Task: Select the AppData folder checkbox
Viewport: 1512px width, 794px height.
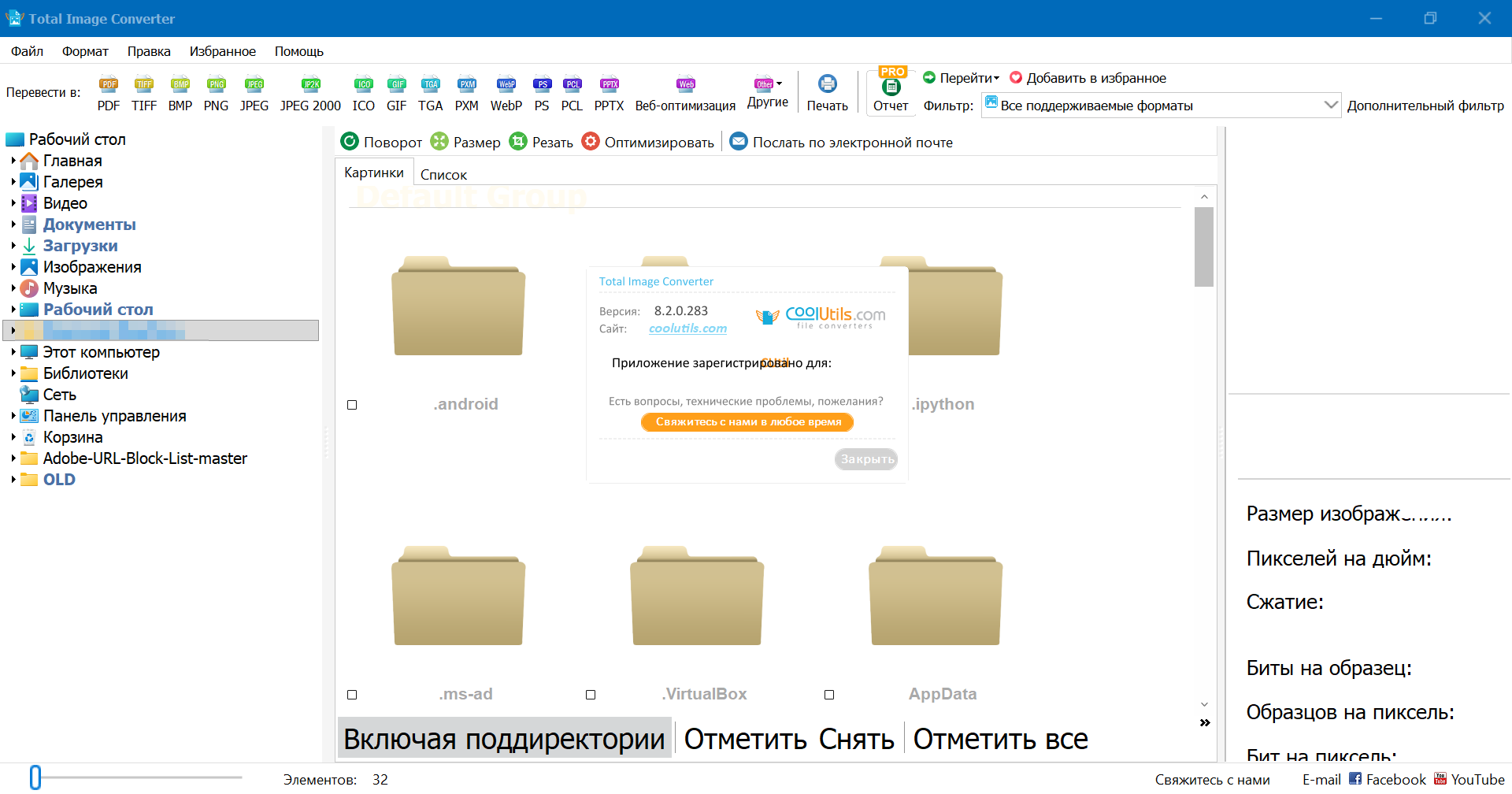Action: pos(829,695)
